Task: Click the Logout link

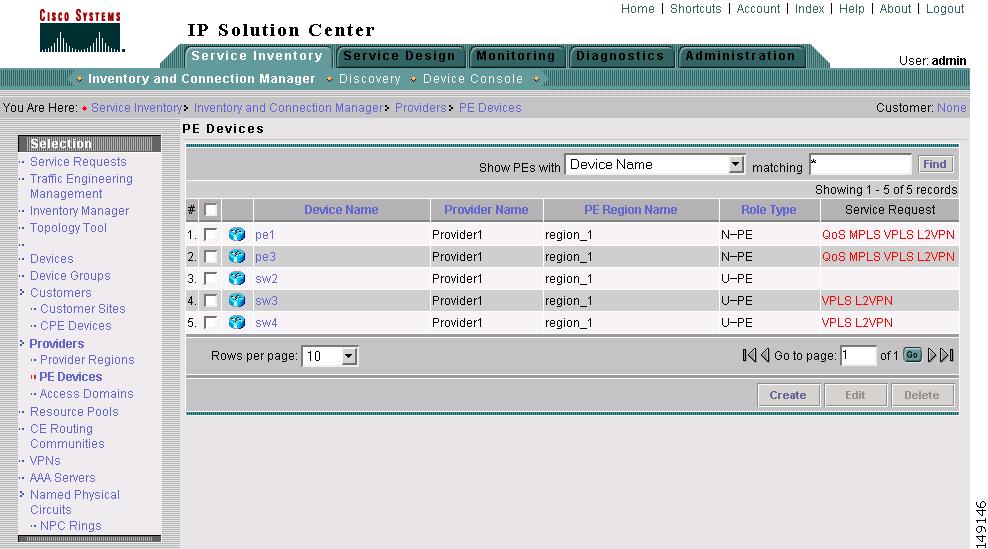Action: pyautogui.click(x=945, y=9)
